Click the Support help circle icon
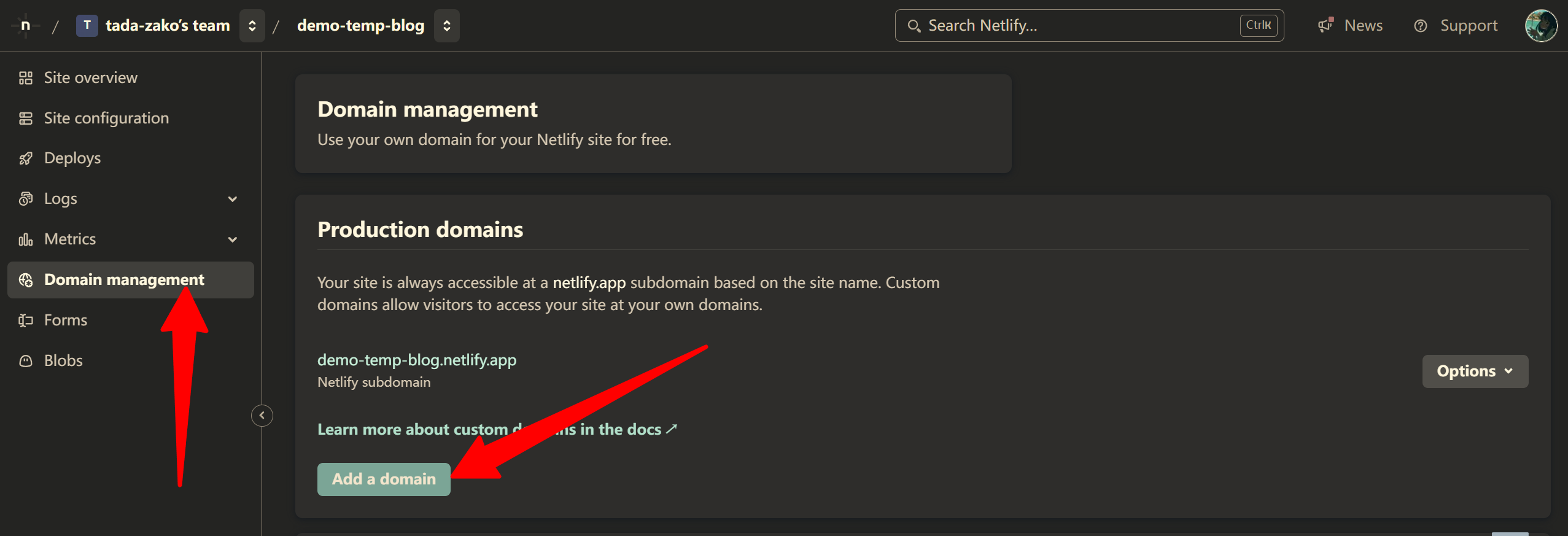Image resolution: width=1568 pixels, height=536 pixels. 1420,26
